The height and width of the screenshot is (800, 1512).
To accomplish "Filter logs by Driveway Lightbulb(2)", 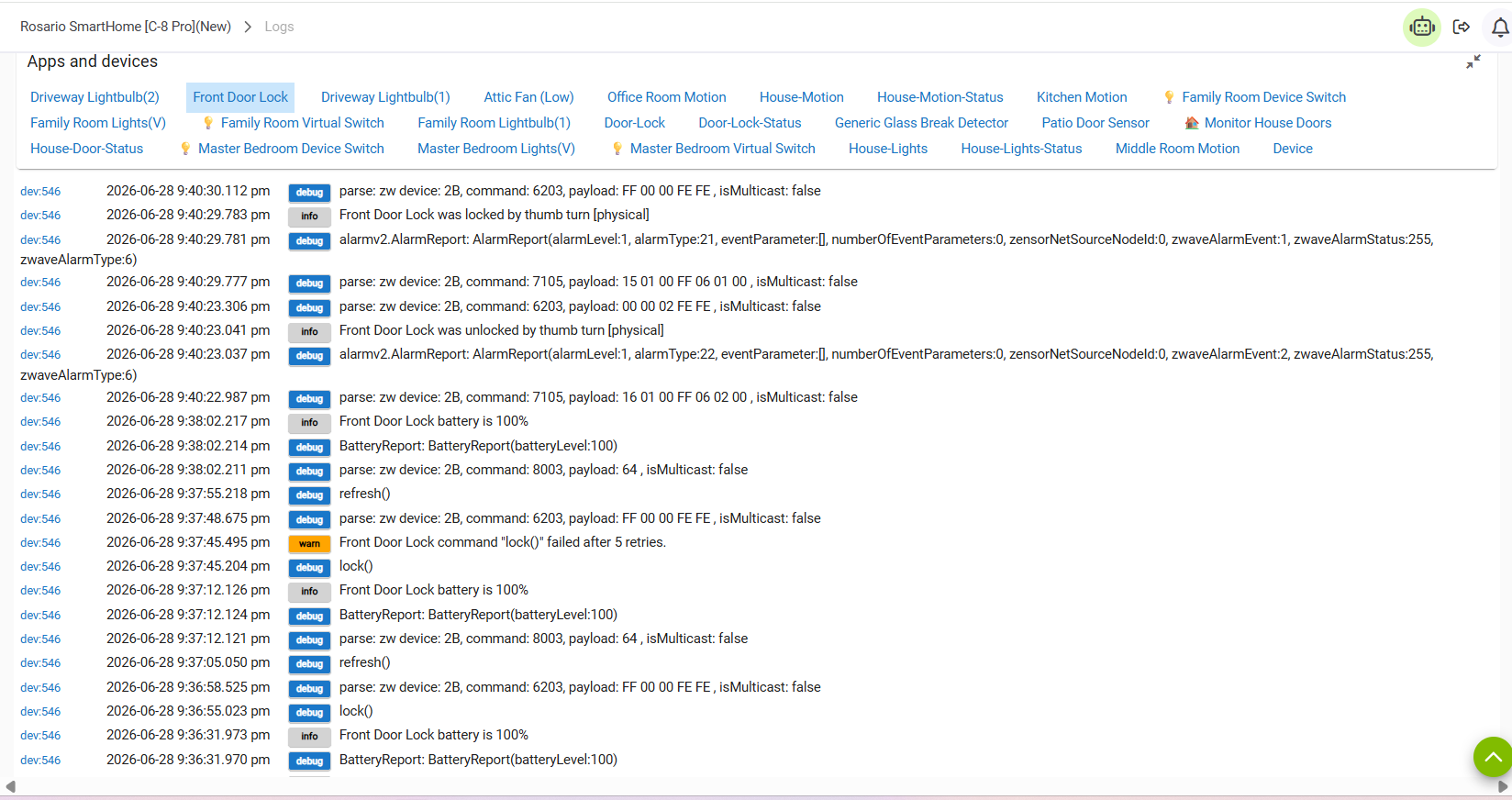I will coord(94,97).
